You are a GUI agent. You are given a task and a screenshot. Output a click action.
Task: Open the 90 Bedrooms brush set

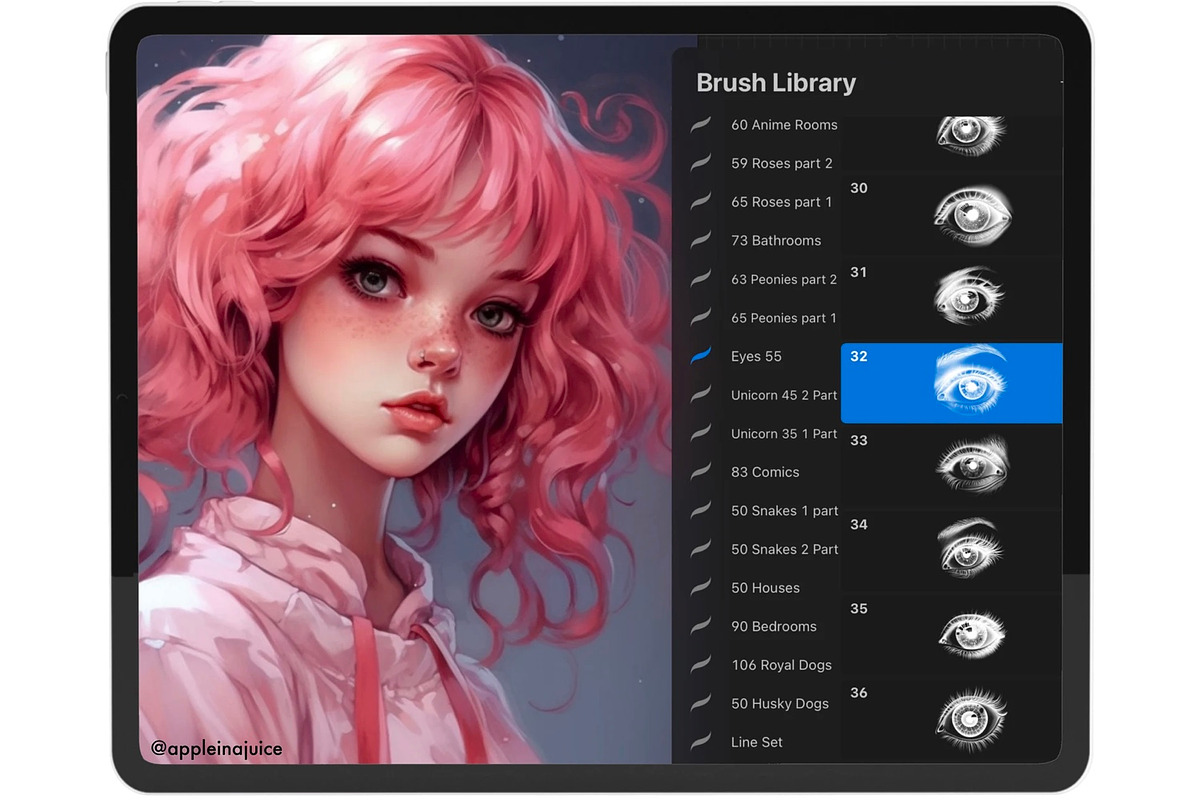773,626
